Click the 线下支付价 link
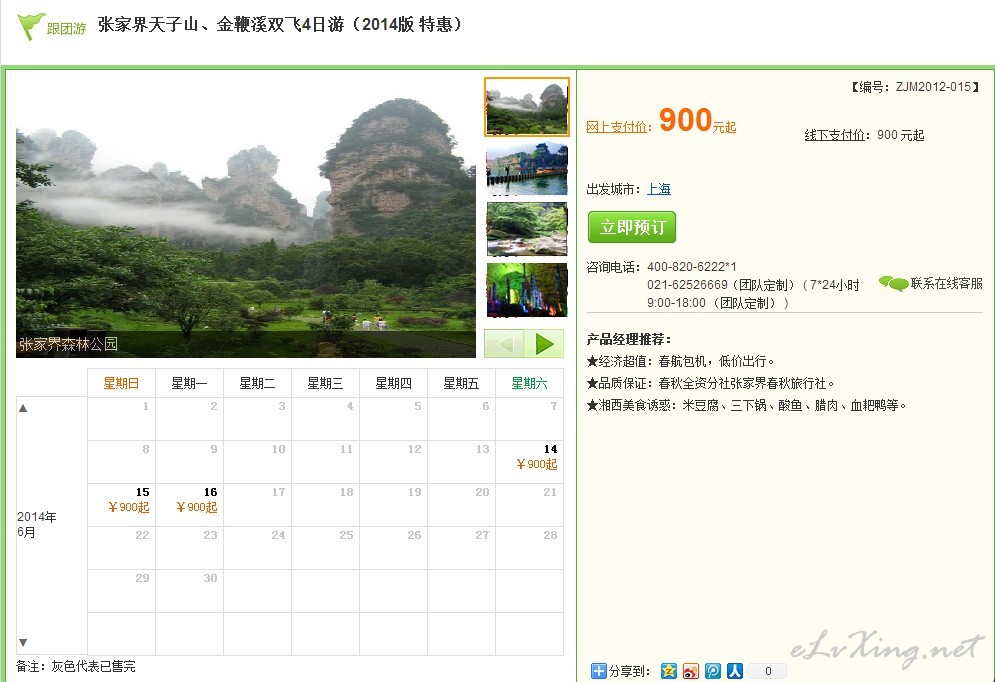Screen dimensions: 995x682 tap(834, 135)
